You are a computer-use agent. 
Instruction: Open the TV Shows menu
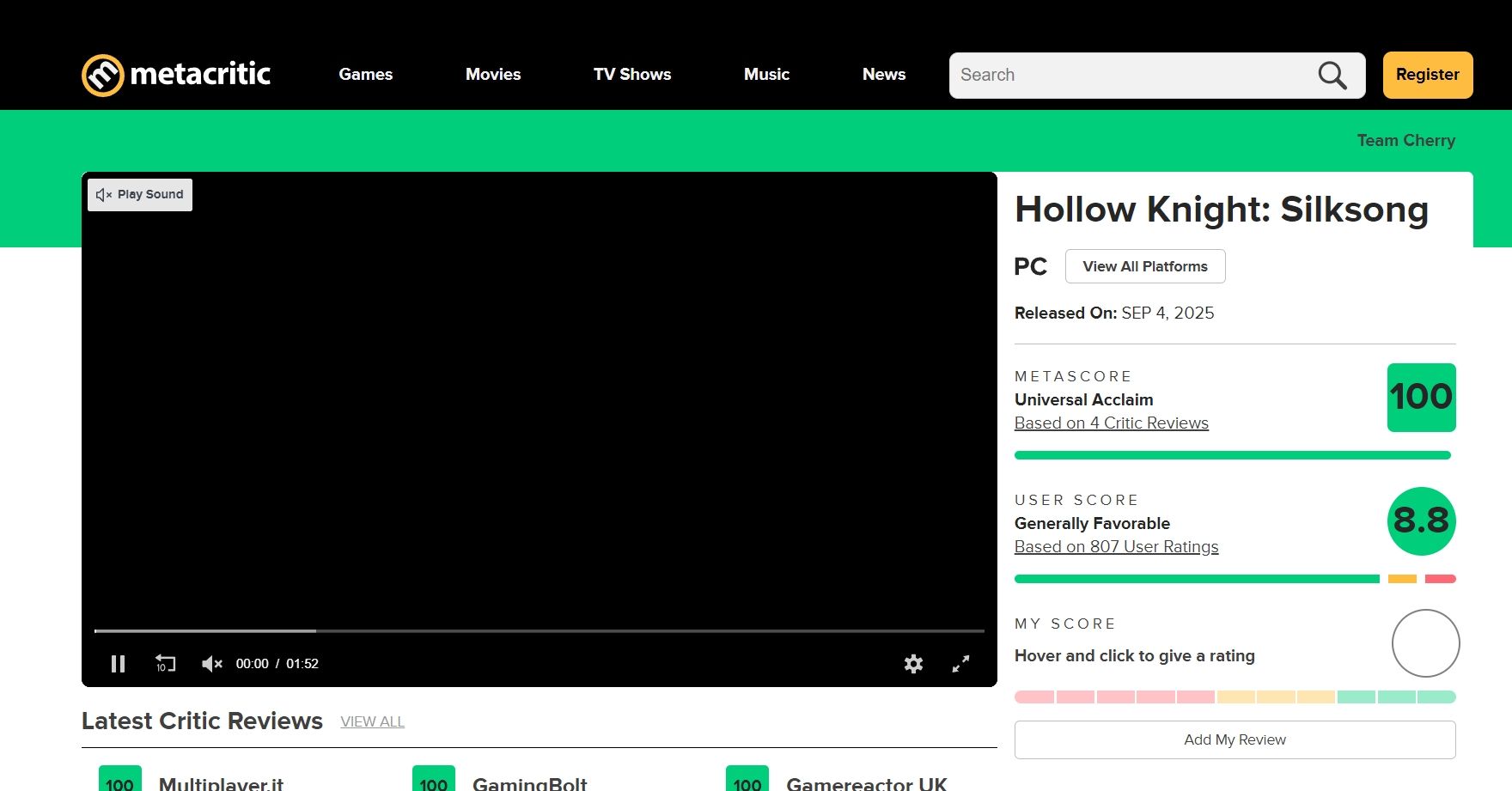tap(632, 75)
